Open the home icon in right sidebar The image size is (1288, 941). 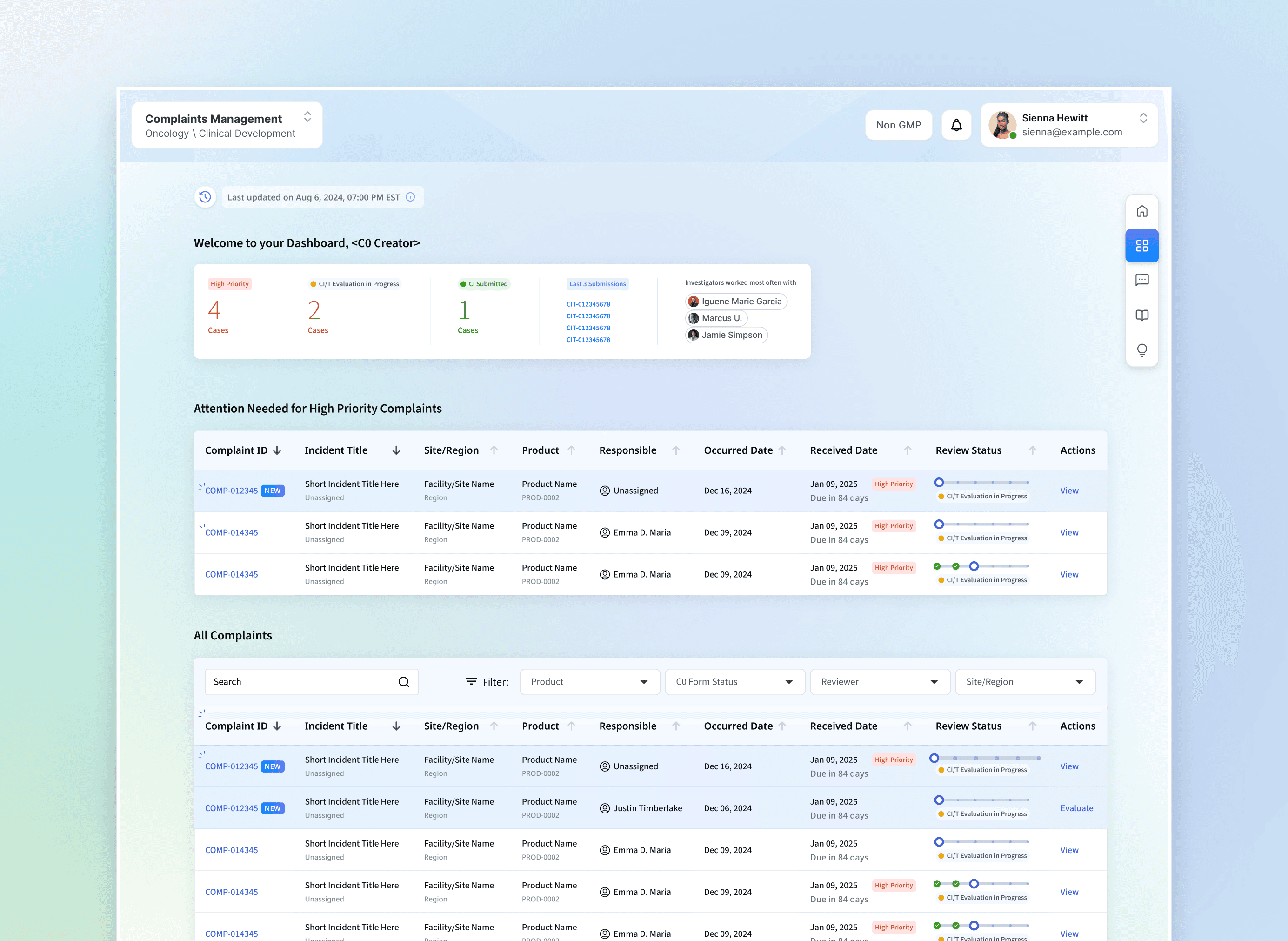tap(1141, 211)
